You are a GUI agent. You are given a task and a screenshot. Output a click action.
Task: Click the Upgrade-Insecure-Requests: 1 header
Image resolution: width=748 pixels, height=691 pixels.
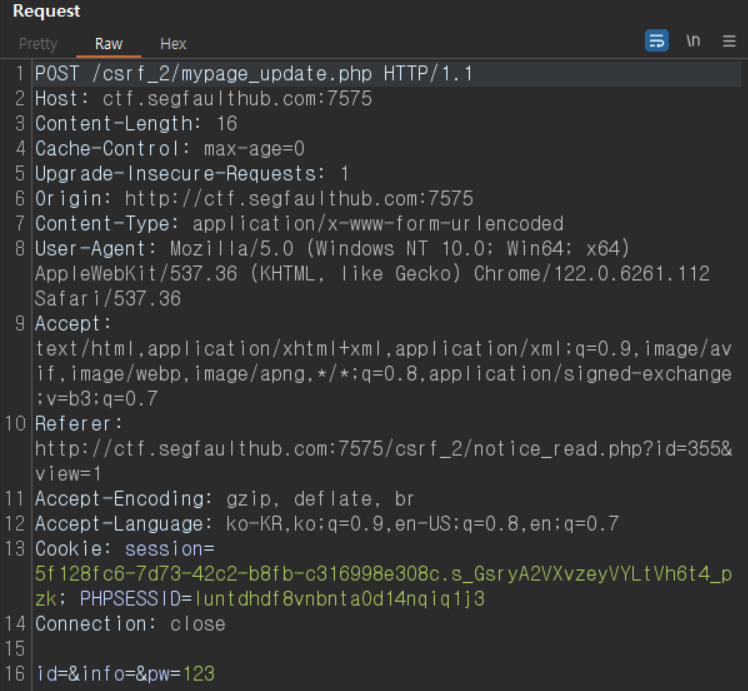(192, 174)
